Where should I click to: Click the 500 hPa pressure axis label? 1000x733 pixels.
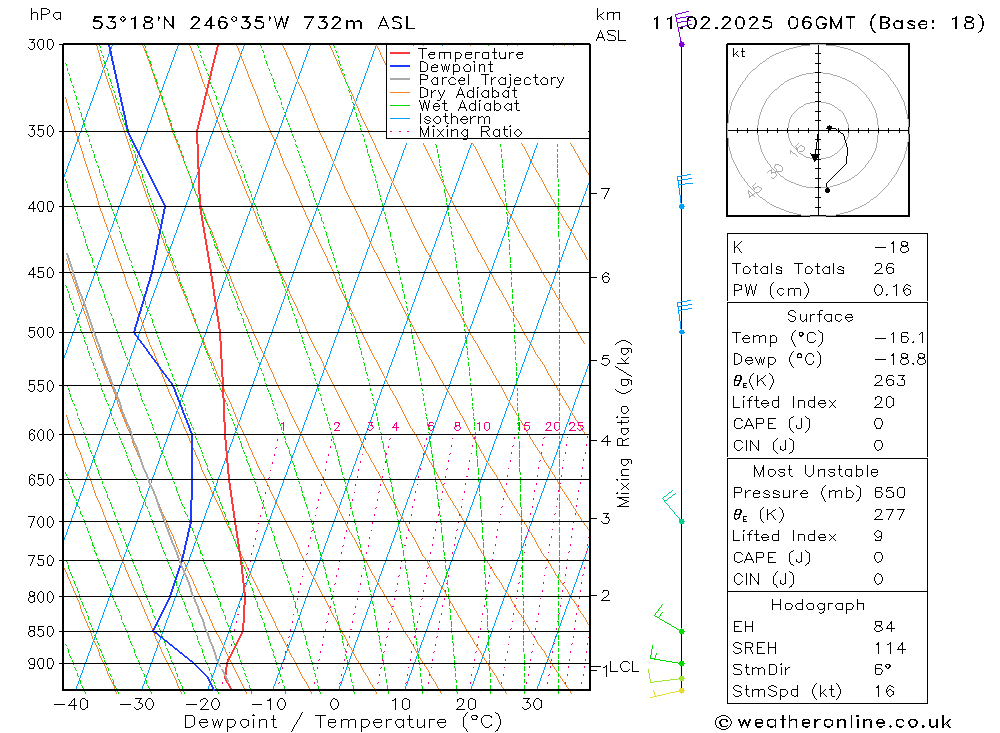pos(41,332)
